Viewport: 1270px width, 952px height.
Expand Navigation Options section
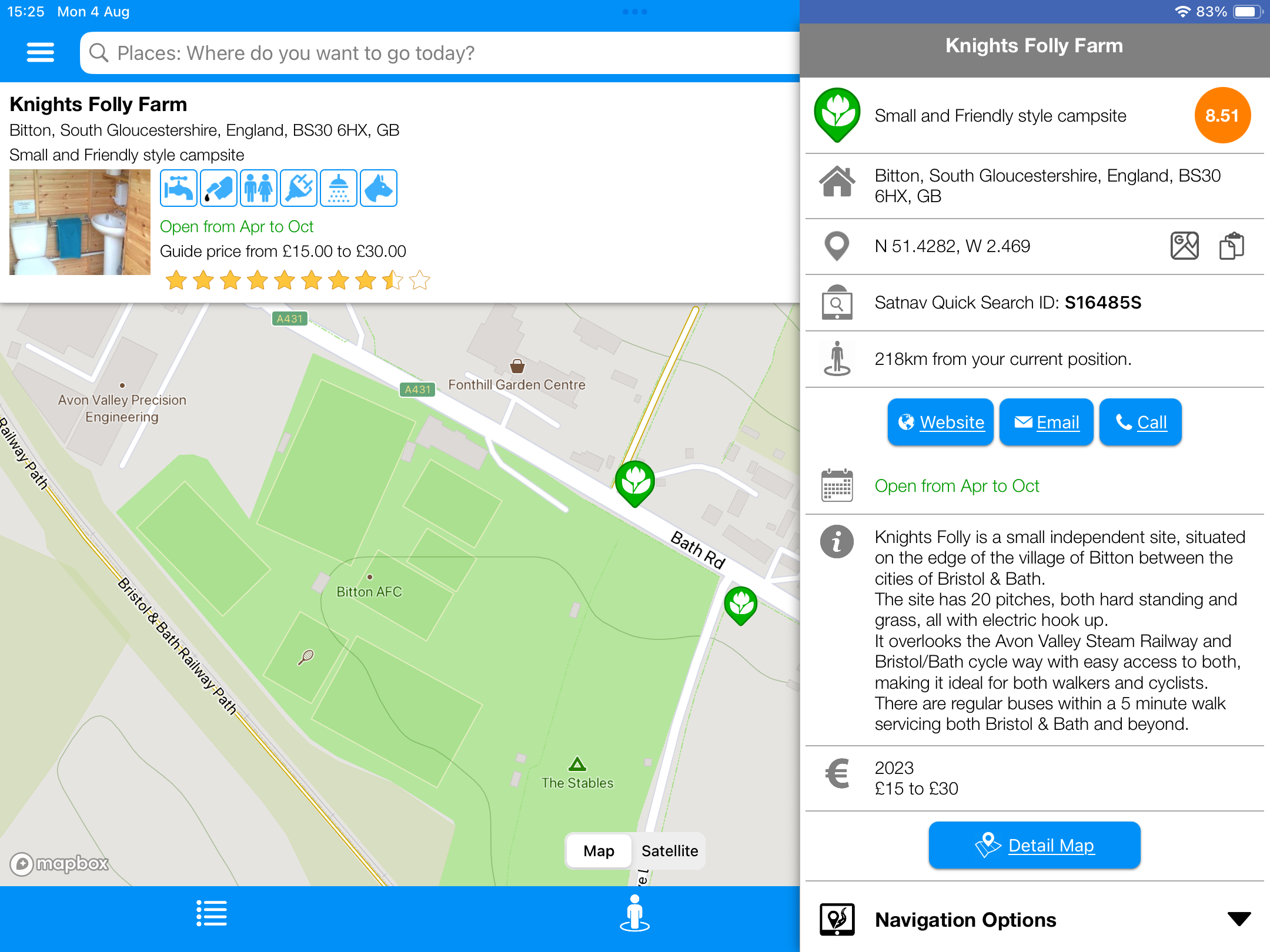(x=965, y=920)
